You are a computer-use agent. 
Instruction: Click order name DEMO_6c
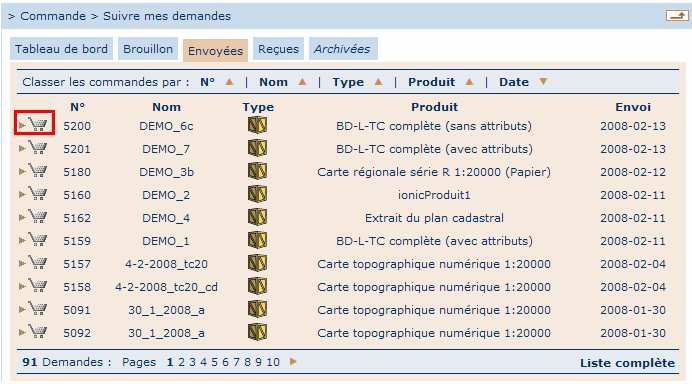(x=166, y=126)
